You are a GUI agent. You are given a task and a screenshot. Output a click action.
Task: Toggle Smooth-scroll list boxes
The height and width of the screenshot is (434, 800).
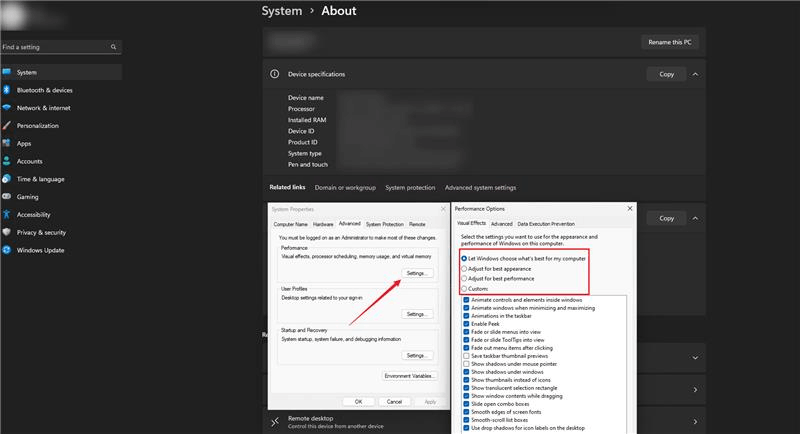point(466,420)
